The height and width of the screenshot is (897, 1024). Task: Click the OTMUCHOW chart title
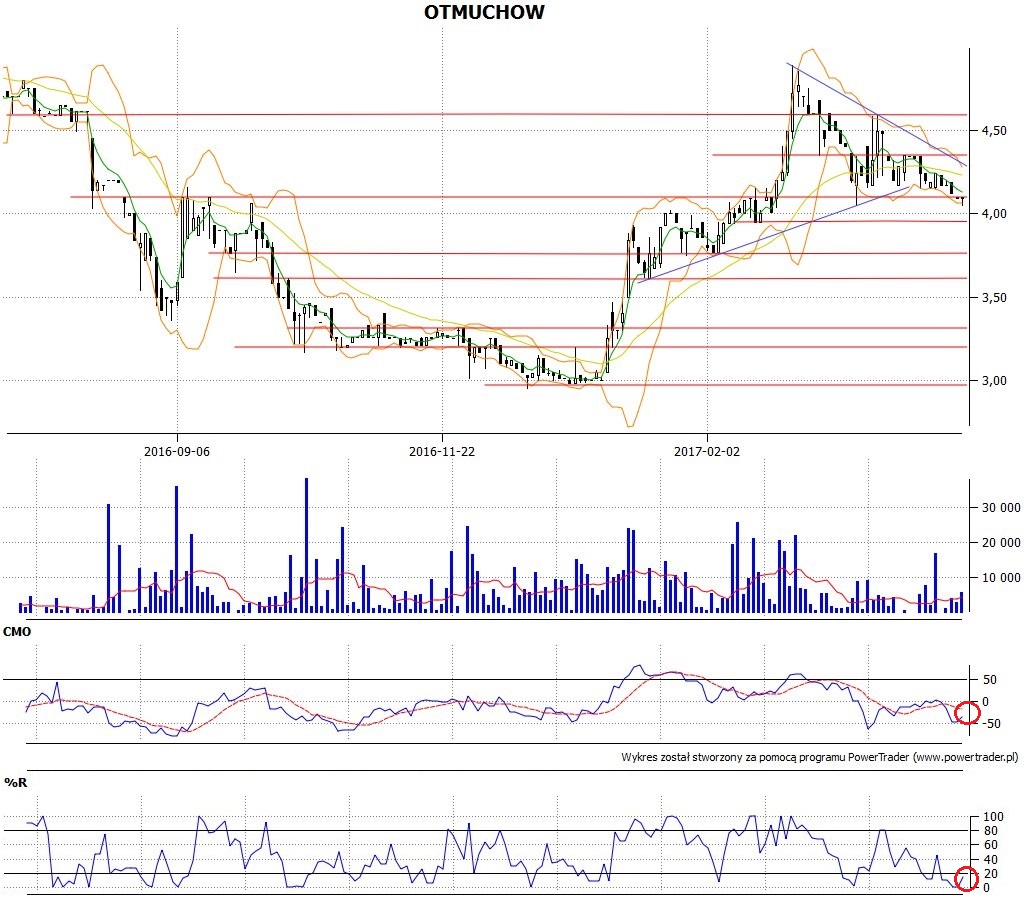[x=484, y=12]
